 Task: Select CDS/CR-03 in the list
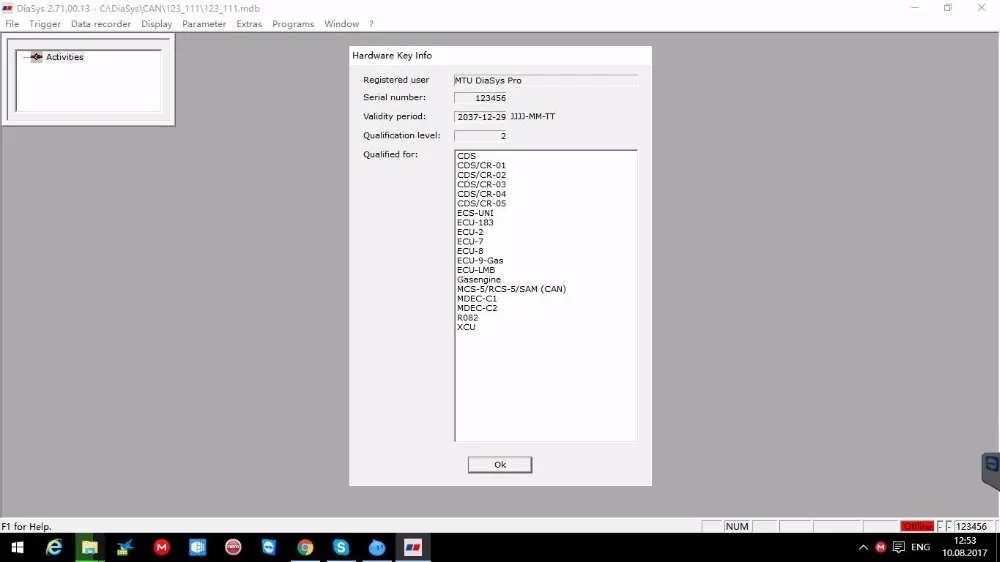pos(481,184)
